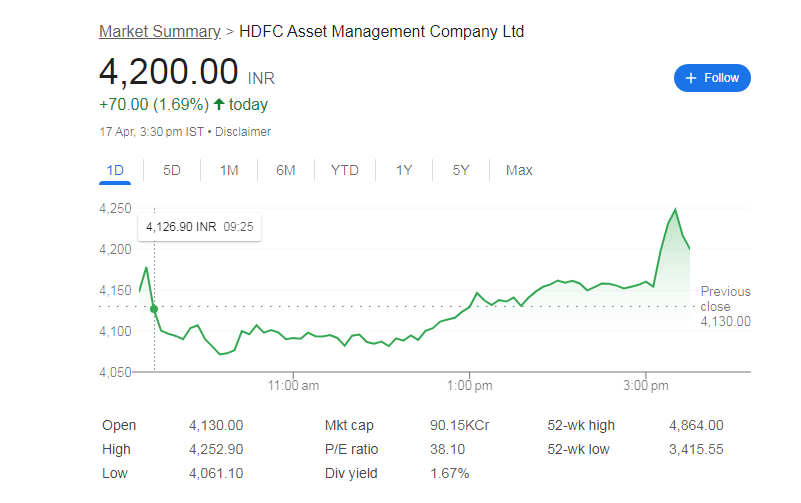The width and height of the screenshot is (801, 503).
Task: Select the 1D chart range tab
Action: pos(115,170)
